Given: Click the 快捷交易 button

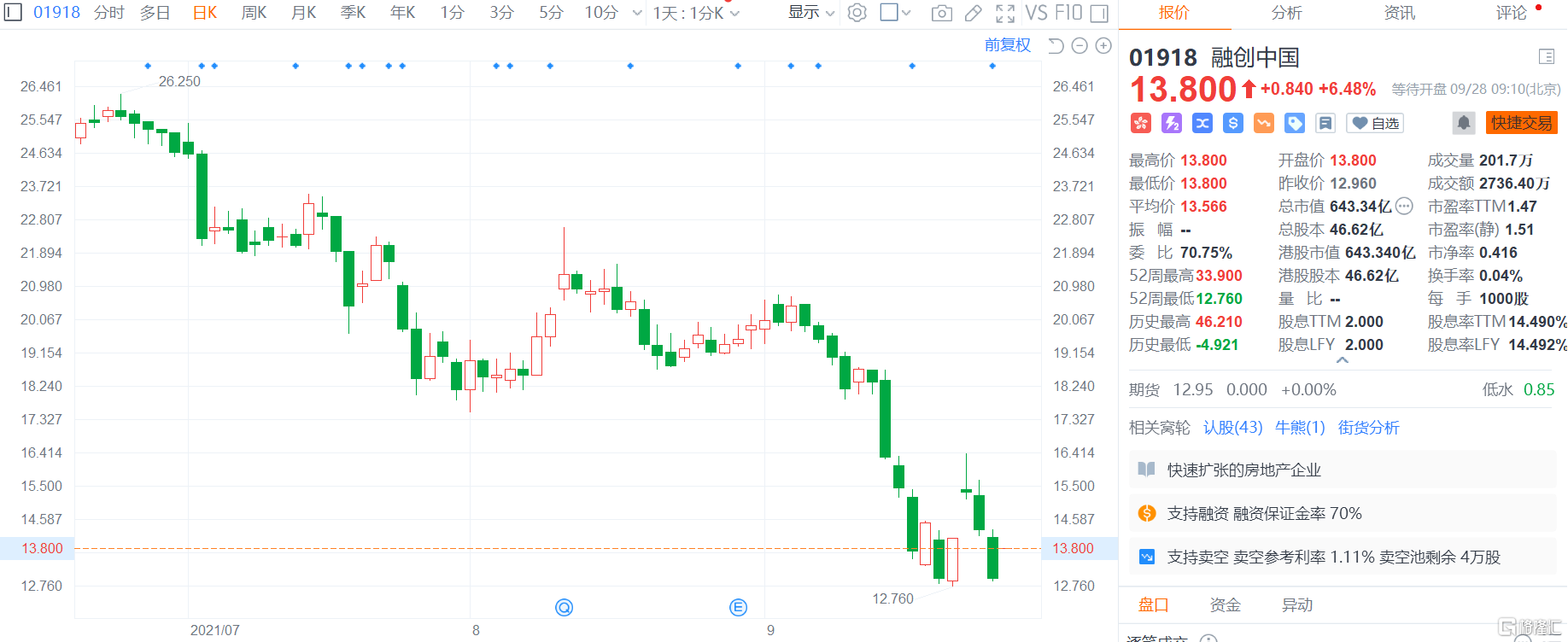Looking at the screenshot, I should click(x=1521, y=123).
